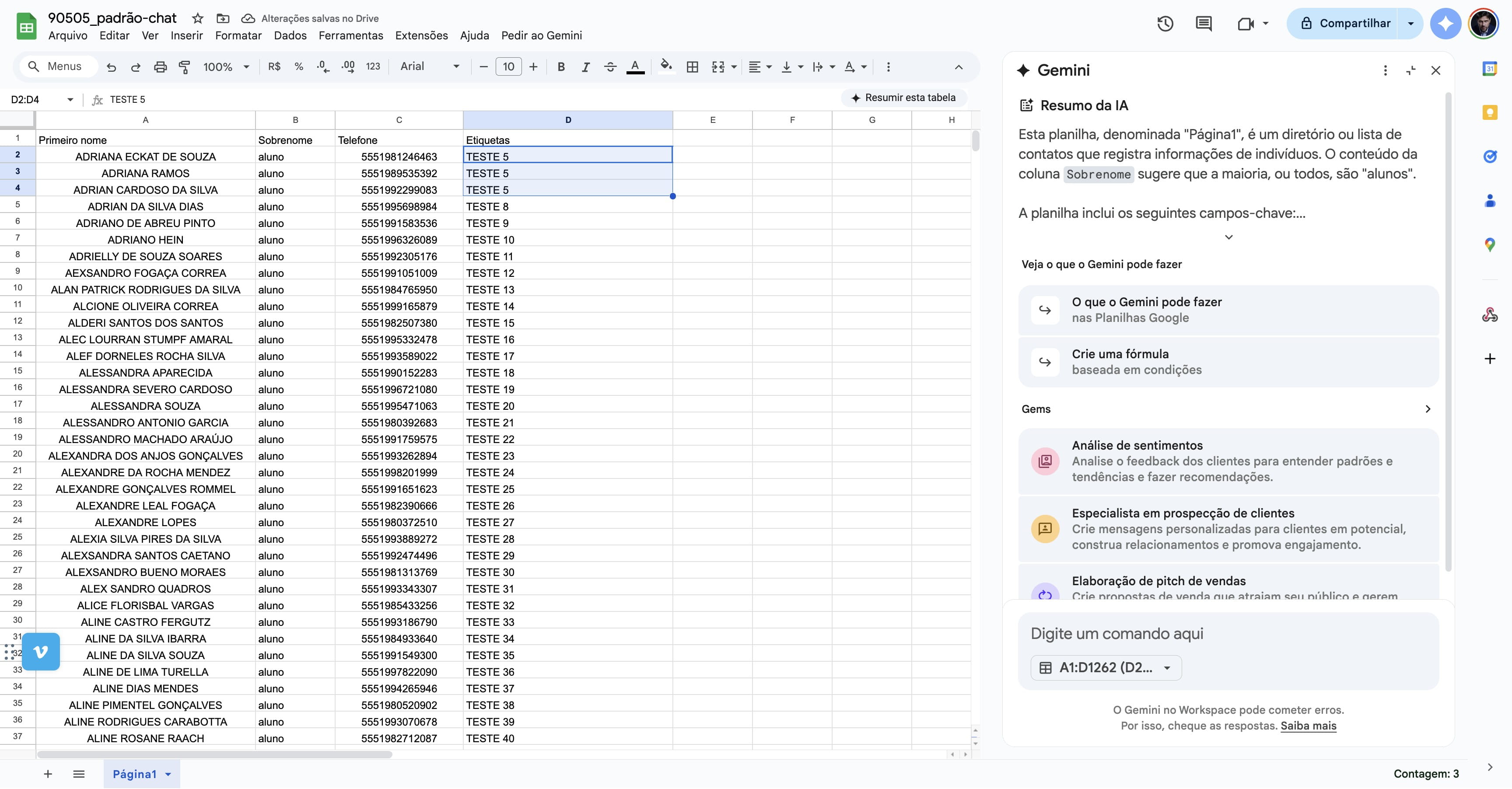1512x789 pixels.
Task: Open the text color picker
Action: pyautogui.click(x=635, y=67)
